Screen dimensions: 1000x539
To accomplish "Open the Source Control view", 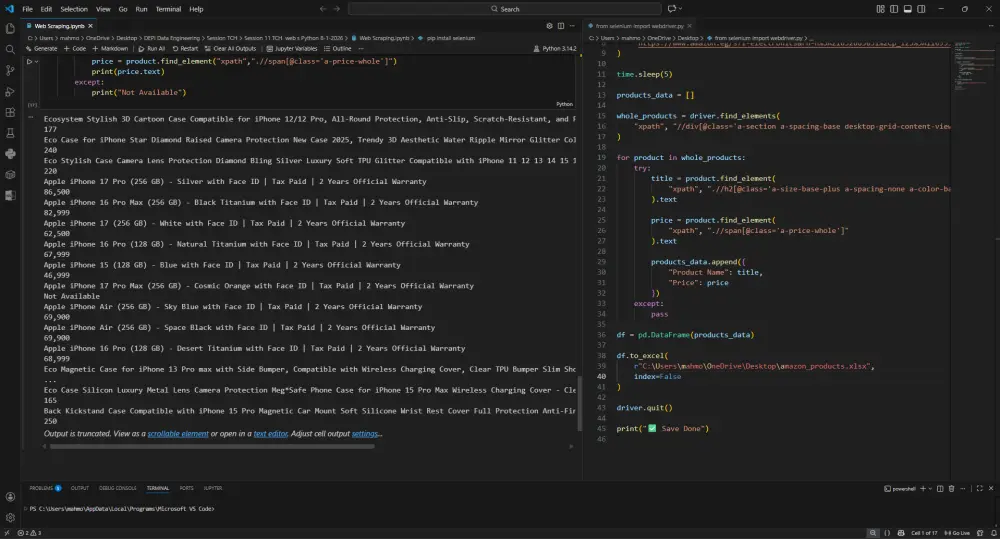I will [x=11, y=70].
